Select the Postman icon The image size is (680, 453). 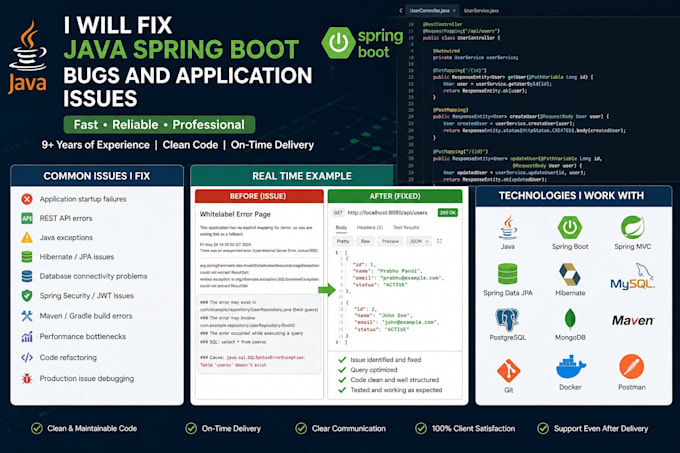click(631, 367)
